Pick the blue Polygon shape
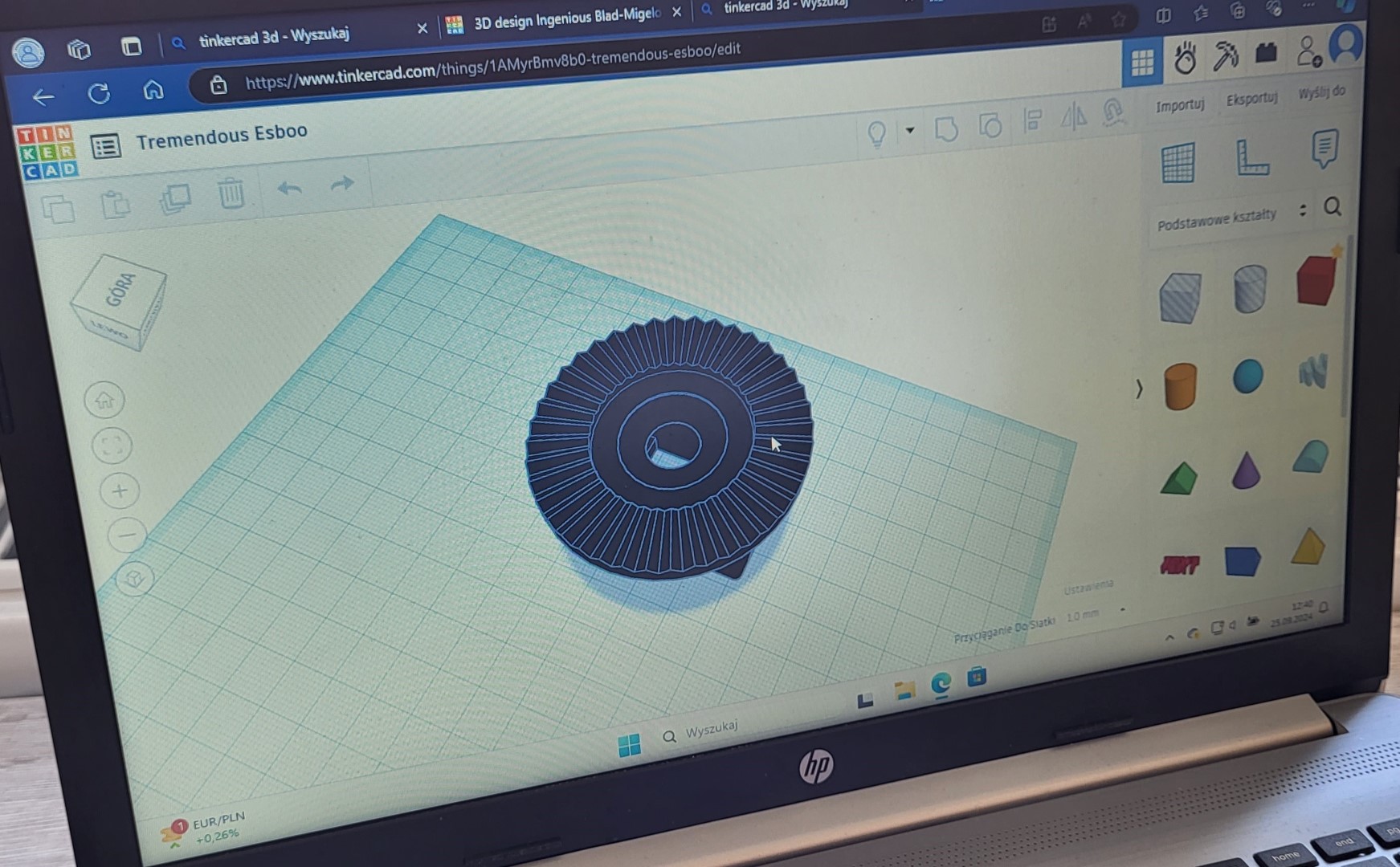The width and height of the screenshot is (1400, 867). (1242, 560)
